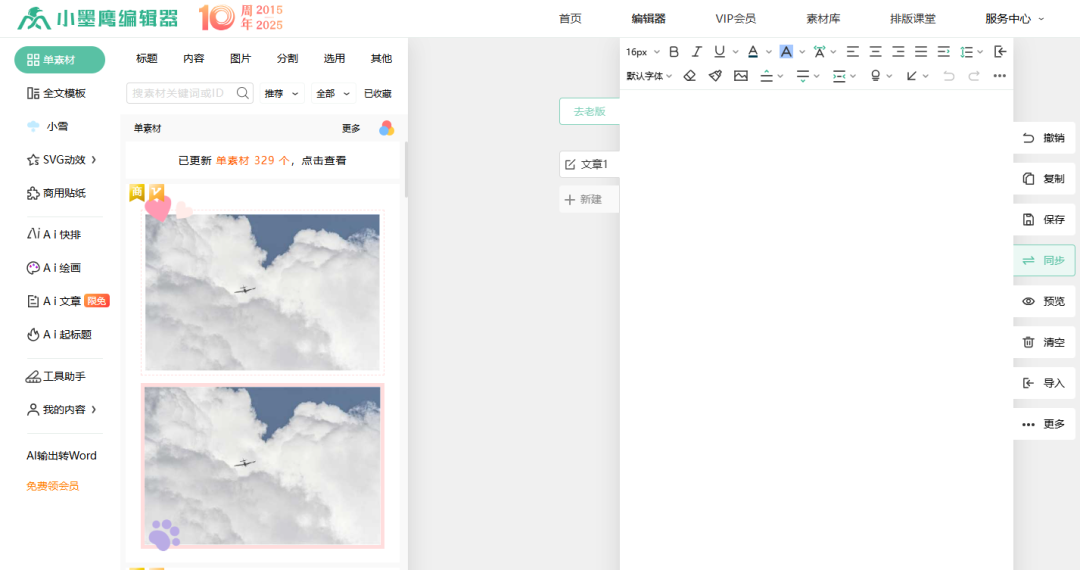Align text center
The width and height of the screenshot is (1080, 570).
875,52
